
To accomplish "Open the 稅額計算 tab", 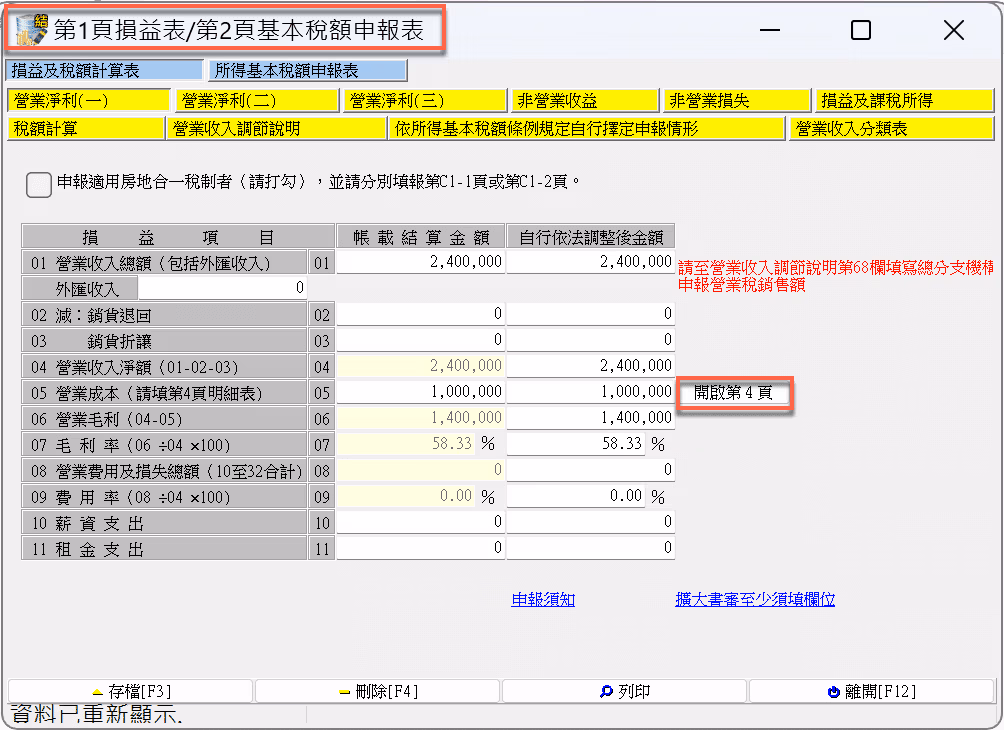I will (86, 129).
